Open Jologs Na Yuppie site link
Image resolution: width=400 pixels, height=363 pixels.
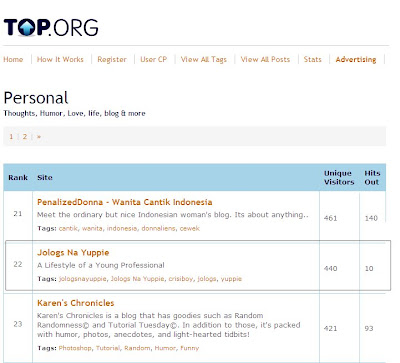[73, 253]
